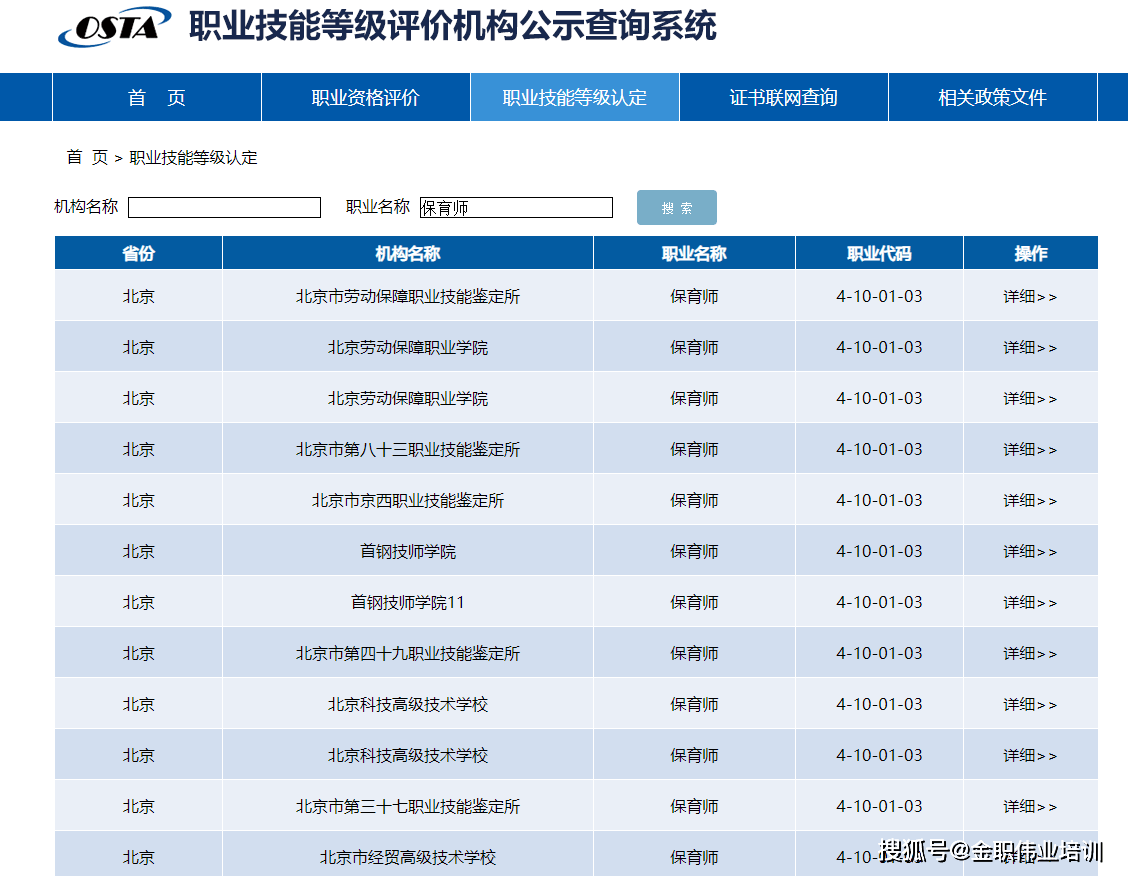Click 保育师 in 北京市京西职业技能鉴定所 row
This screenshot has width=1128, height=876.
(694, 501)
